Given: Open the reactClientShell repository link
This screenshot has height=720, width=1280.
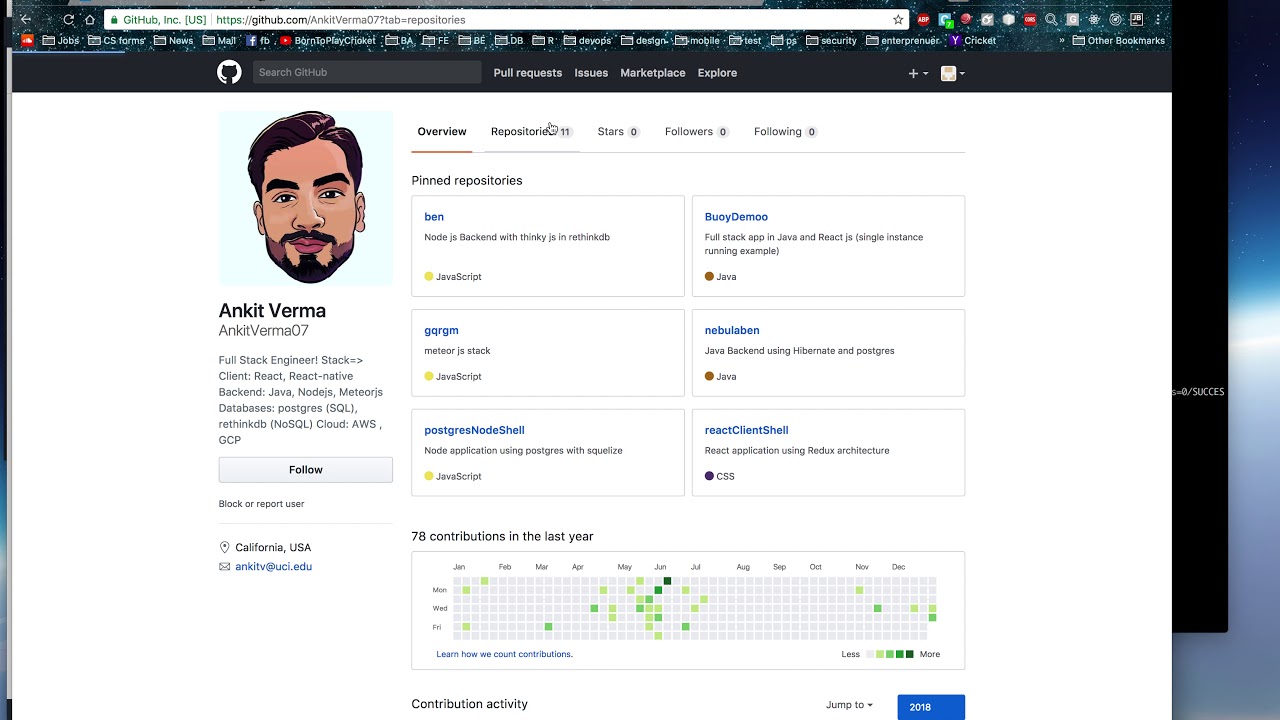Looking at the screenshot, I should 746,430.
